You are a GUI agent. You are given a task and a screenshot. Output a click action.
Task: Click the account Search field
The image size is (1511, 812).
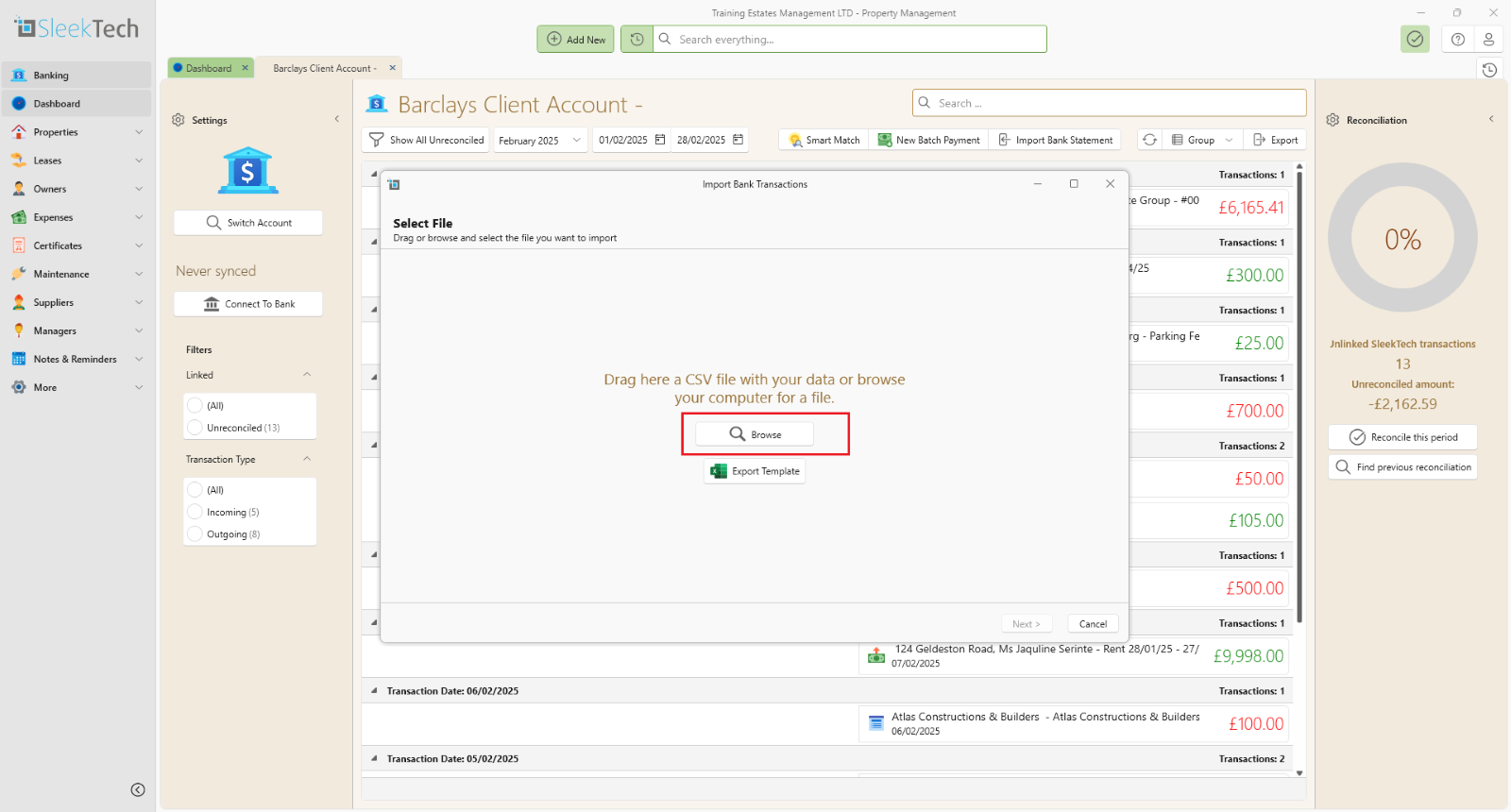pyautogui.click(x=1110, y=103)
